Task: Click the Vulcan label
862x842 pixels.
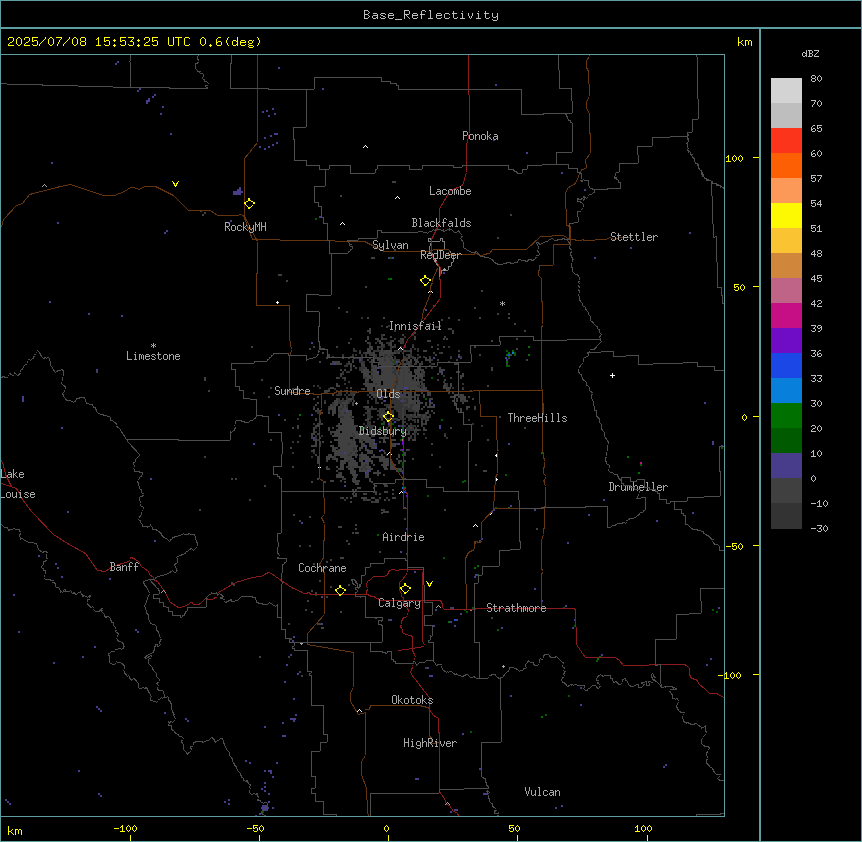Action: [543, 792]
